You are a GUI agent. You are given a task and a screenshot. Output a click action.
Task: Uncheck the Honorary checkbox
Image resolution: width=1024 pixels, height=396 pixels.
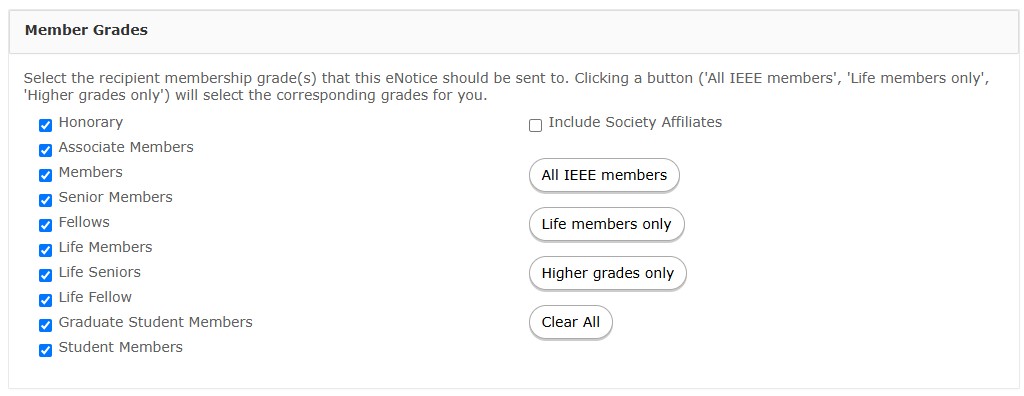click(45, 125)
